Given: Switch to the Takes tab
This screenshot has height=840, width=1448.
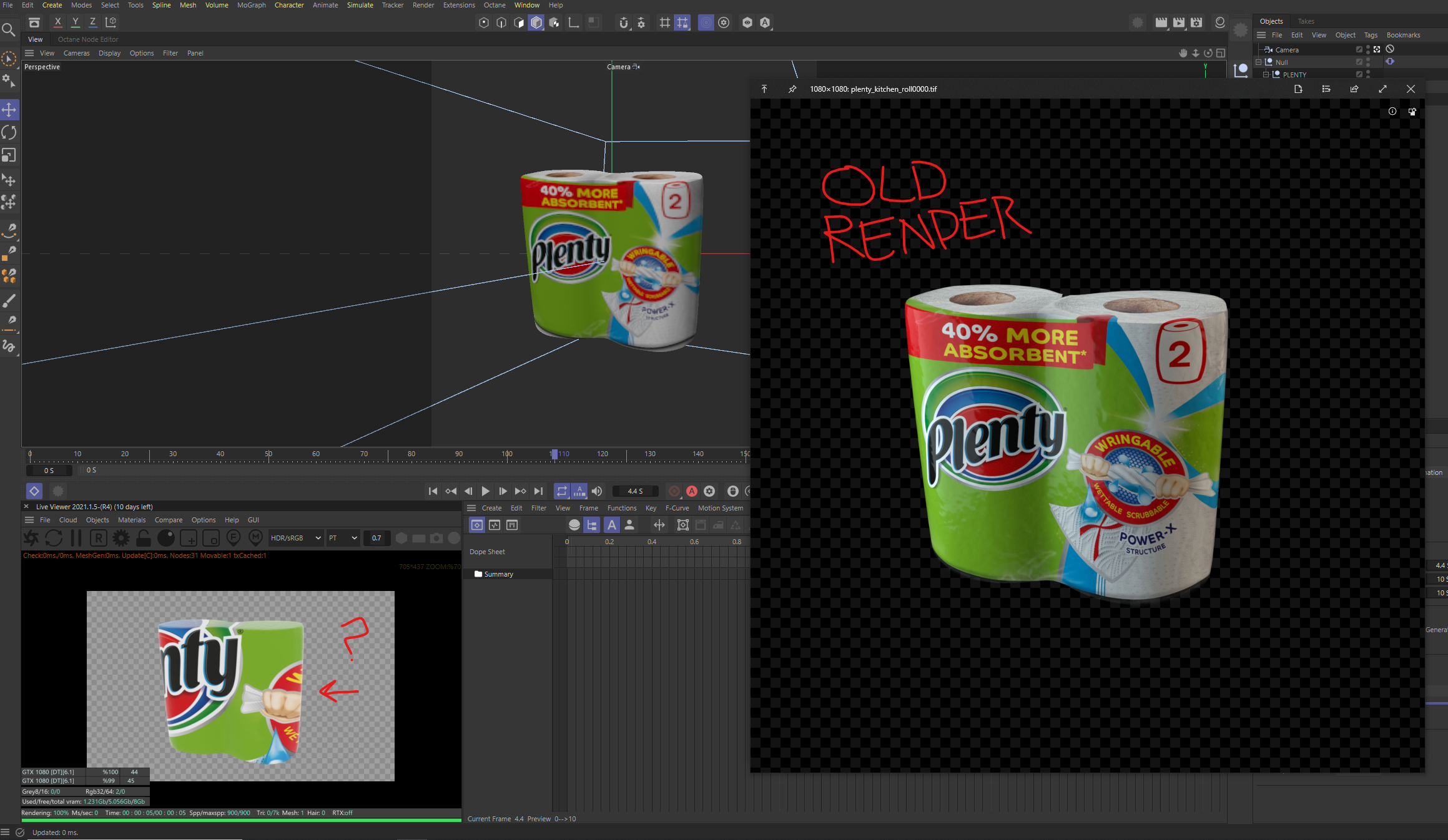Looking at the screenshot, I should 1306,21.
